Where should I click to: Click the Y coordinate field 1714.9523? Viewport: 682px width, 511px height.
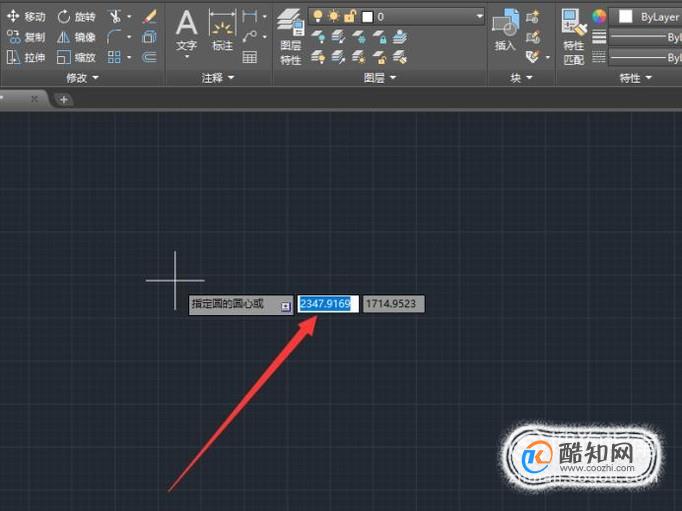pyautogui.click(x=394, y=304)
